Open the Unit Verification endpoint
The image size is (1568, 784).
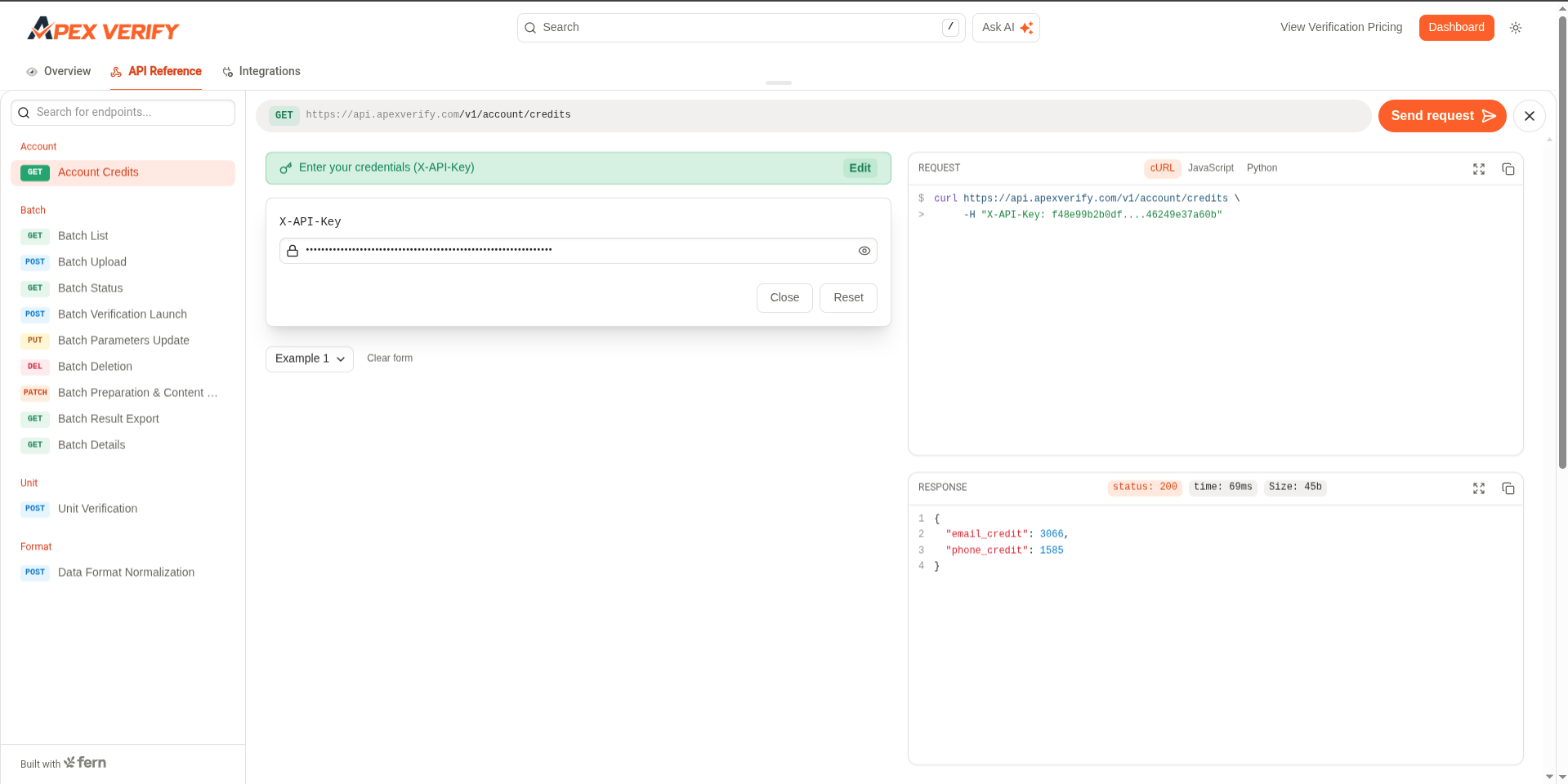(123, 509)
